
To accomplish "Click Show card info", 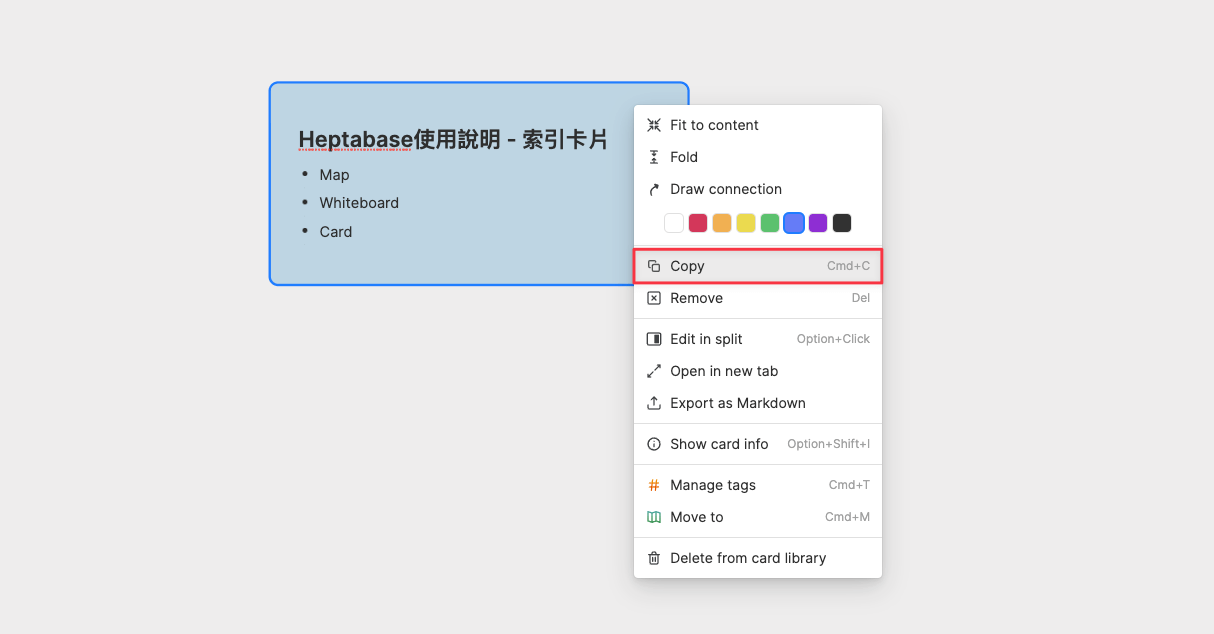I will point(718,444).
